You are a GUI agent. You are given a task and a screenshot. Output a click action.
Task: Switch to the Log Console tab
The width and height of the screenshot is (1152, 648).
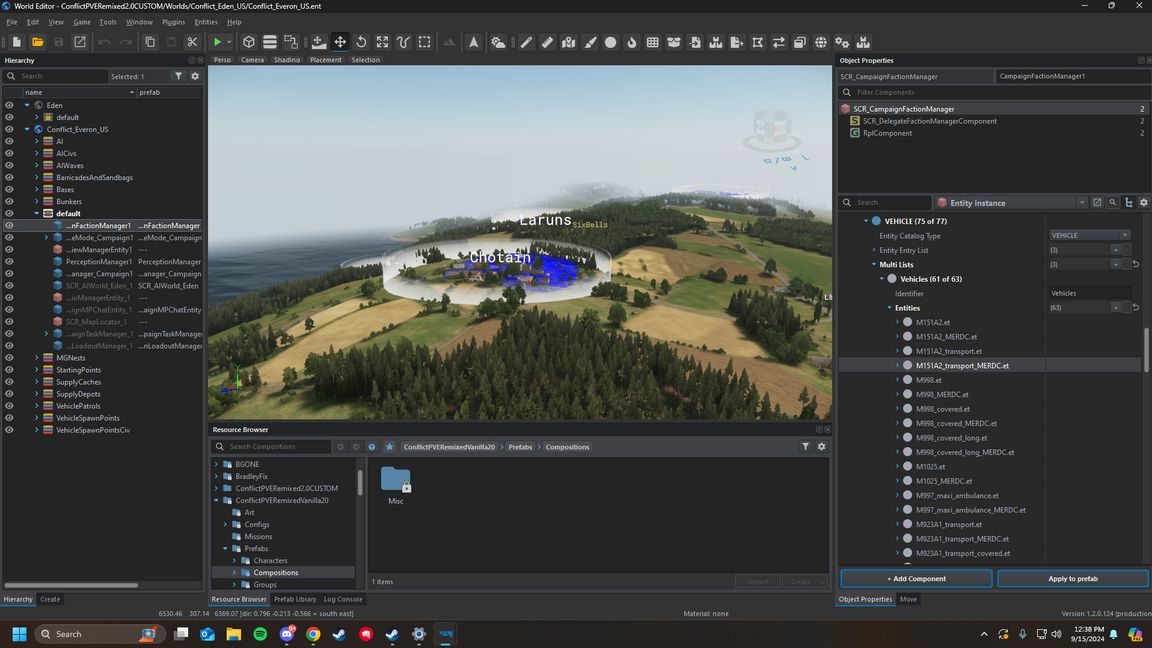343,599
